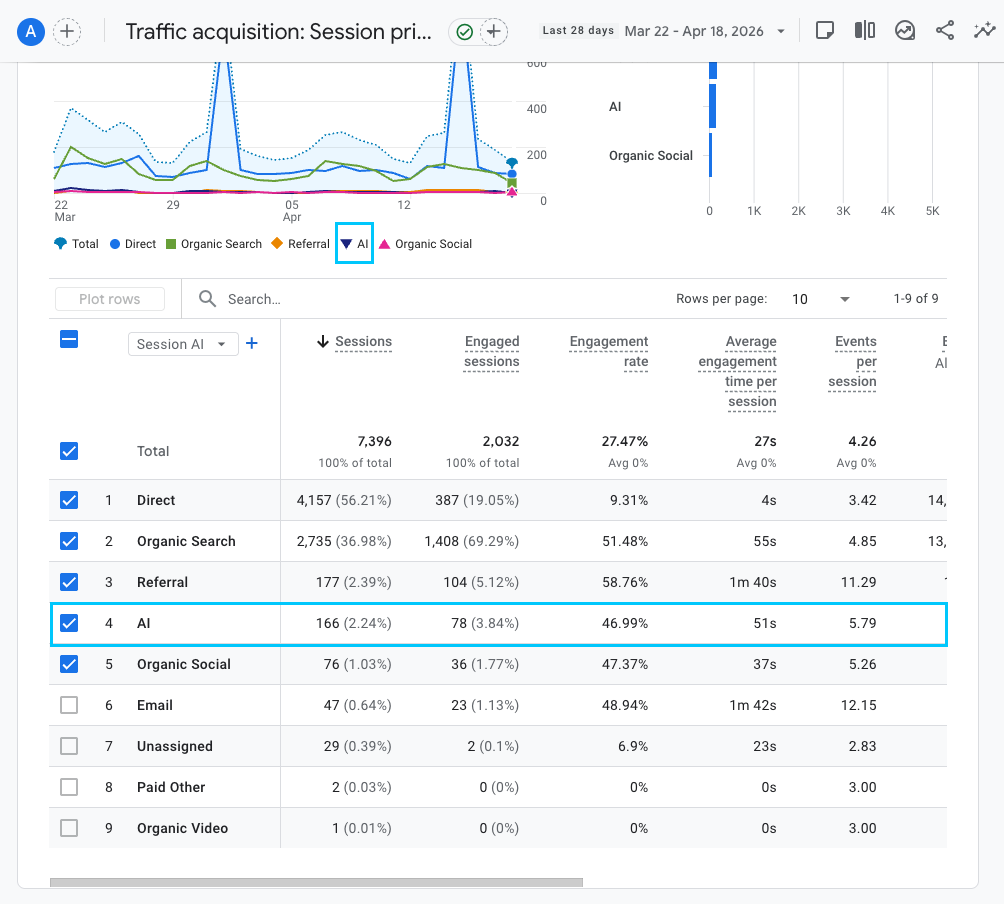Uncheck the Direct row checkbox
Image resolution: width=1004 pixels, height=904 pixels.
(69, 500)
